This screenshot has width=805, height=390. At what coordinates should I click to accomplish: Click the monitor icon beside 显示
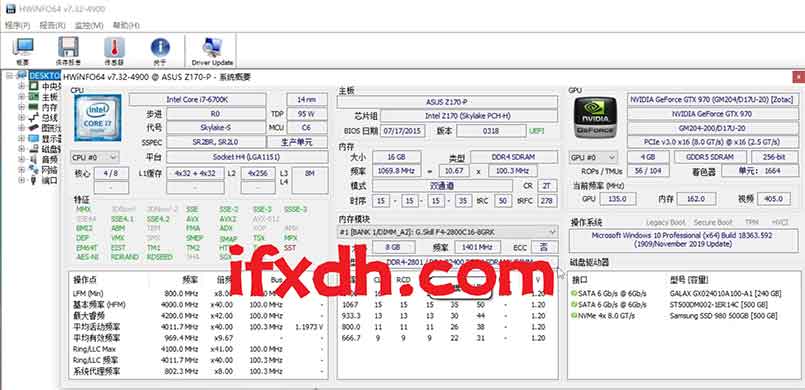33,139
